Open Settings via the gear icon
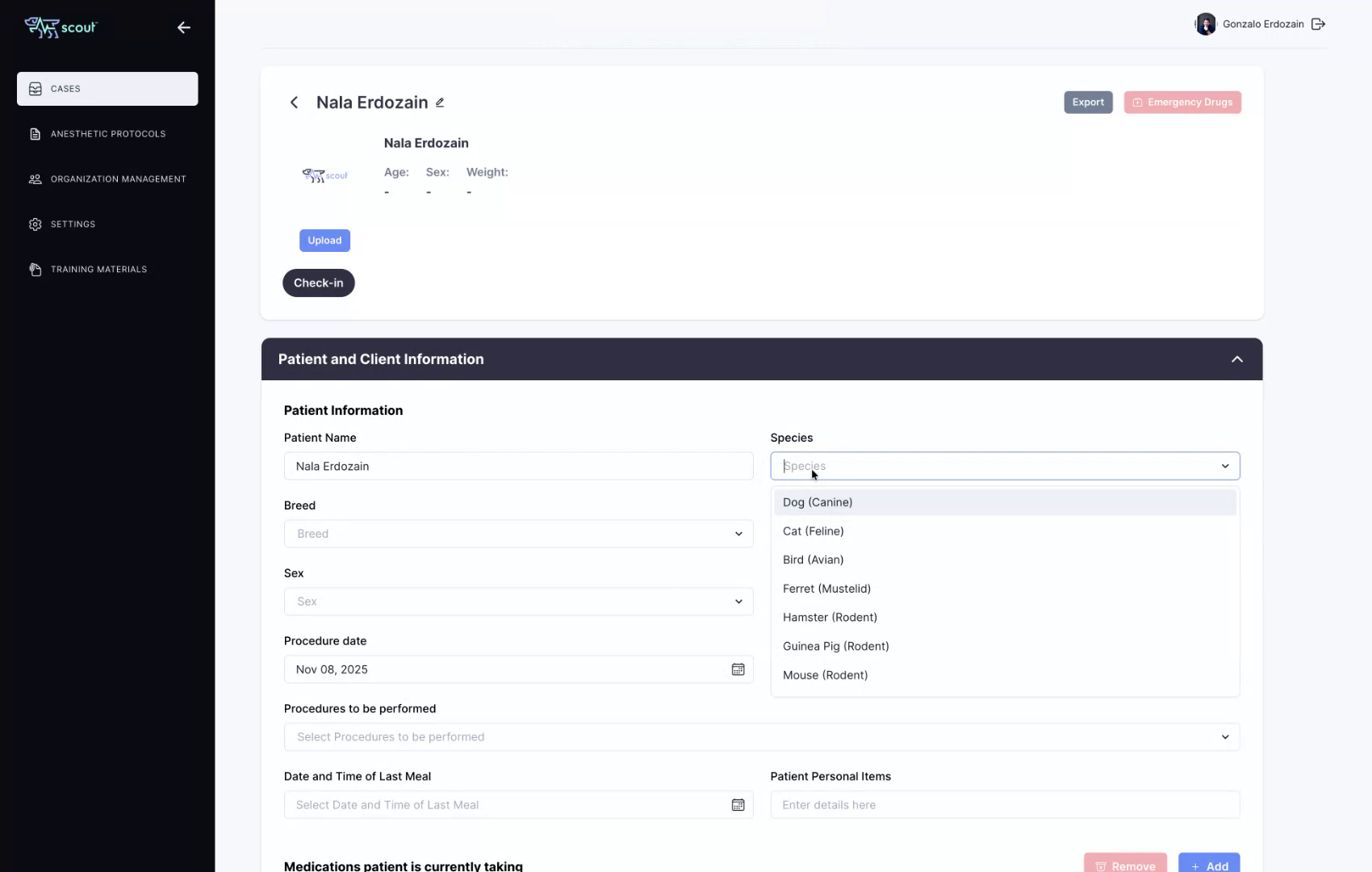Screen dimensions: 1372x872 click(36, 224)
